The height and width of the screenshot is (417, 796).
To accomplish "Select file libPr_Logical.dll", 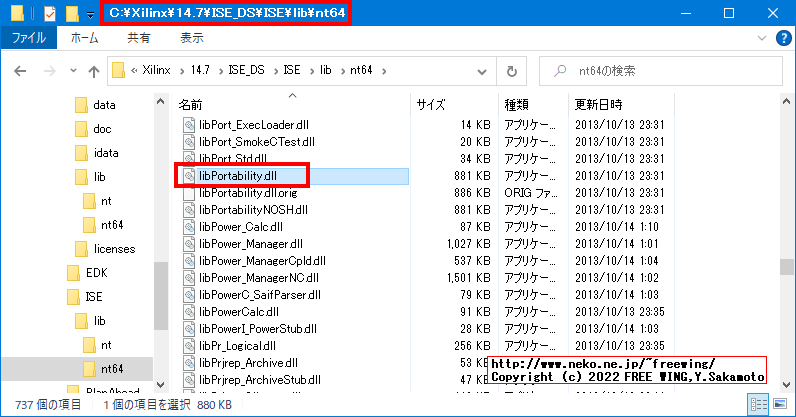I will click(x=237, y=346).
